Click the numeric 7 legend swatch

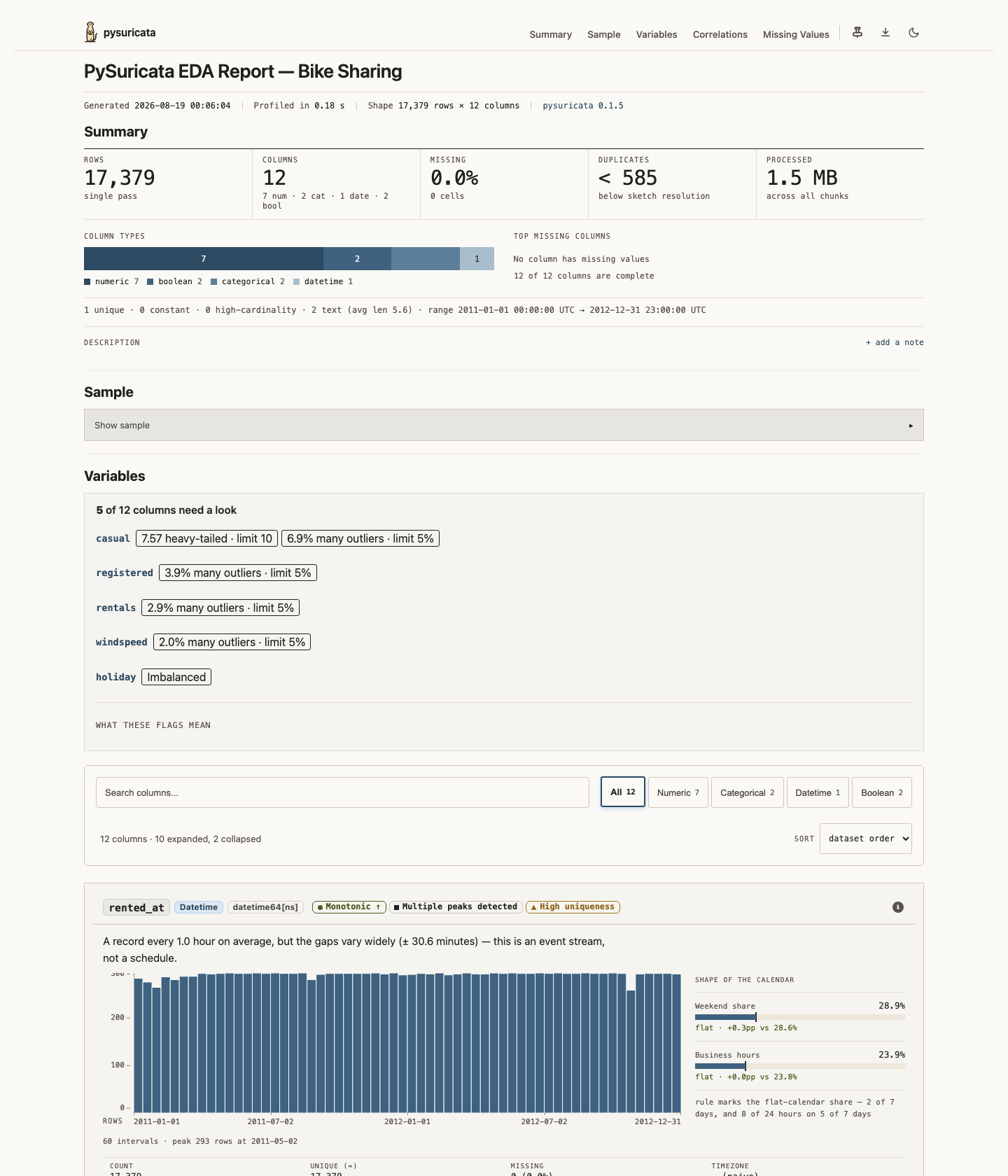tap(87, 281)
